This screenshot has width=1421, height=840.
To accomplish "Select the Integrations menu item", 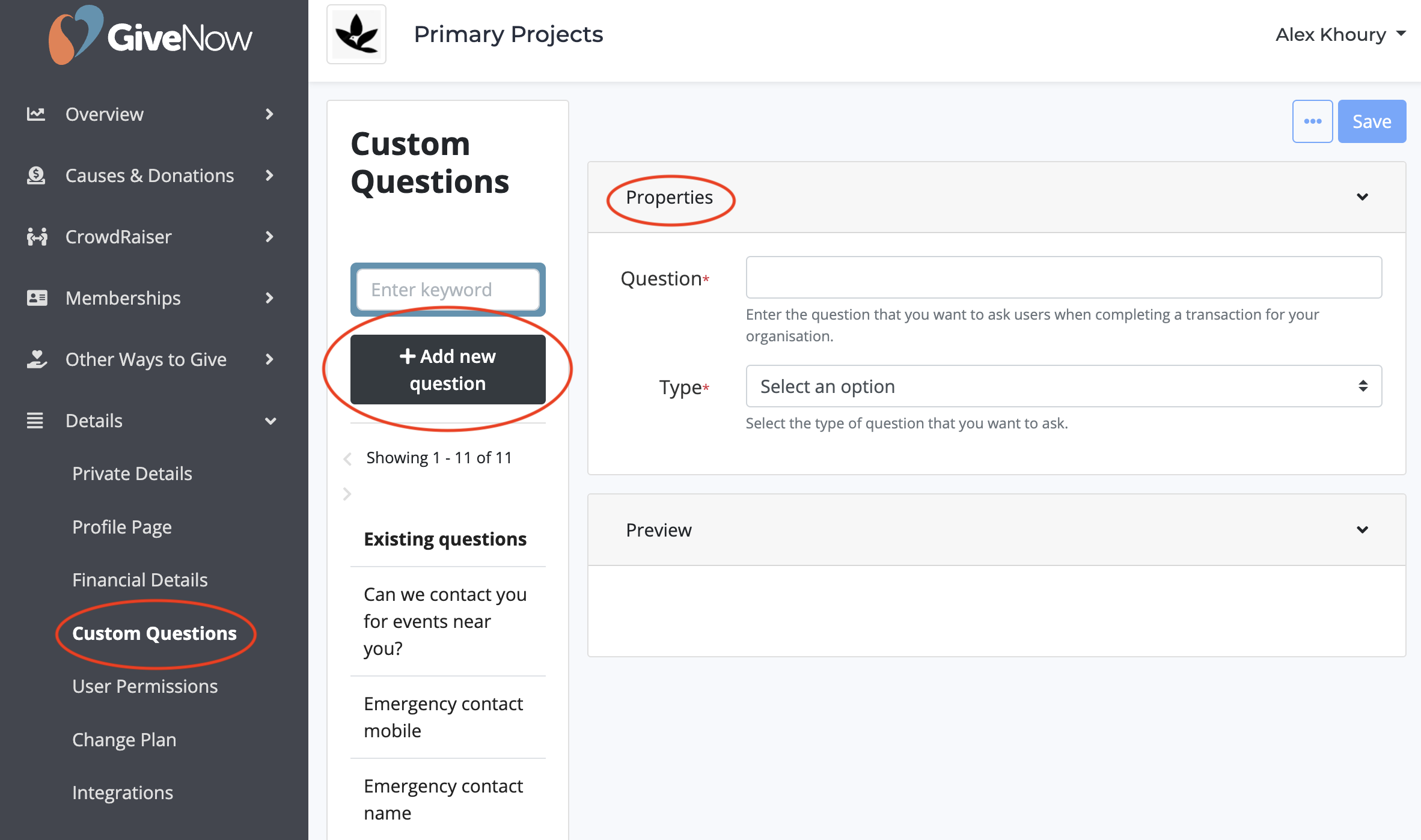I will click(x=123, y=793).
